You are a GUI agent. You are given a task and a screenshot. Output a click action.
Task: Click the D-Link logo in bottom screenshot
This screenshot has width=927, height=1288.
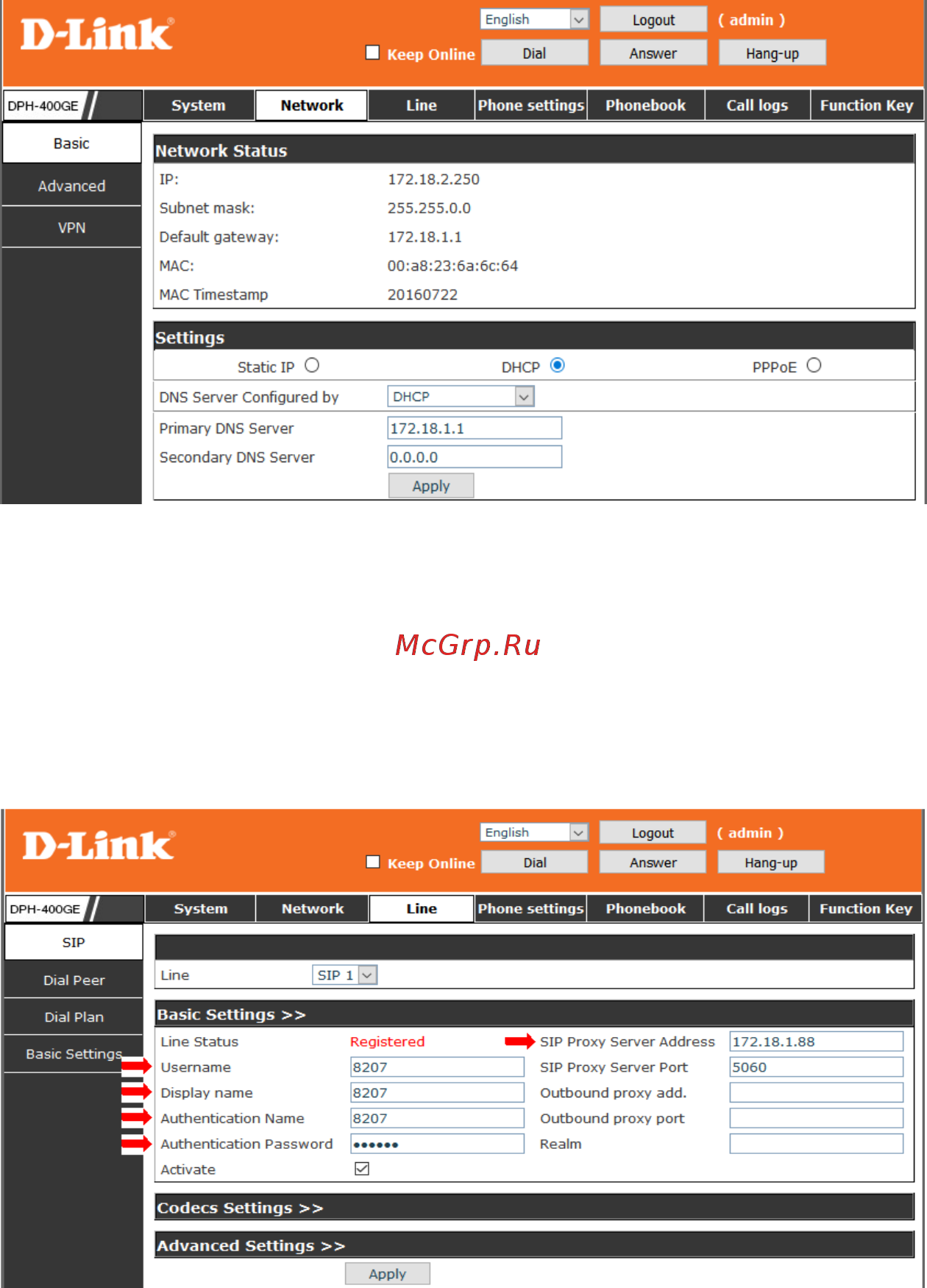click(99, 845)
